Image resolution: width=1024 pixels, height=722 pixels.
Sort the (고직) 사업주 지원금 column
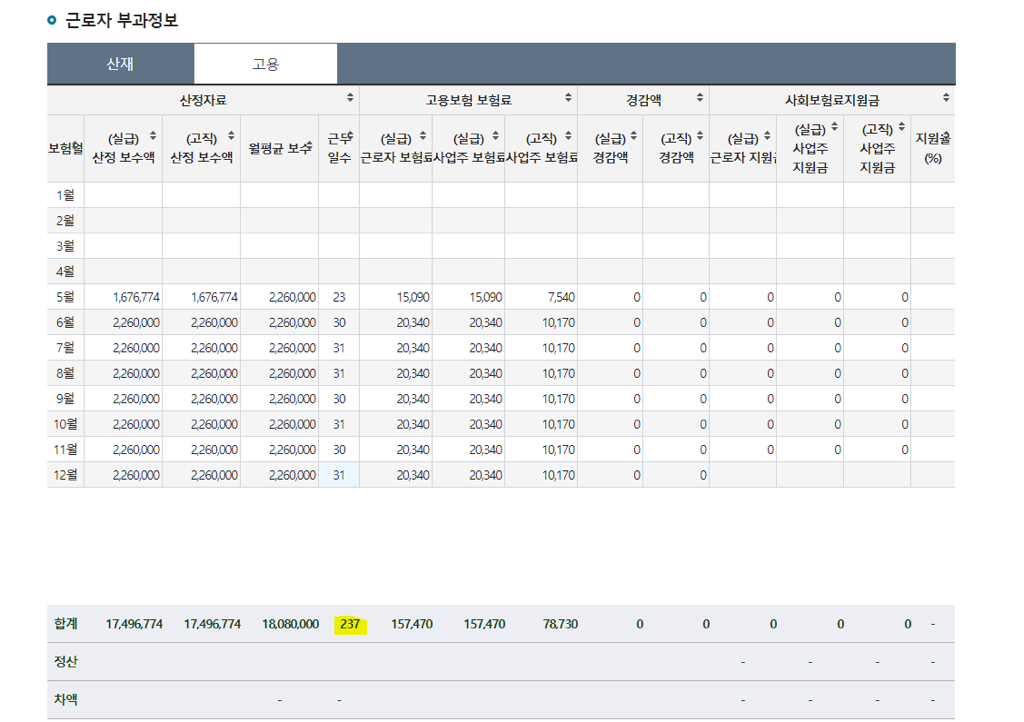(x=902, y=127)
